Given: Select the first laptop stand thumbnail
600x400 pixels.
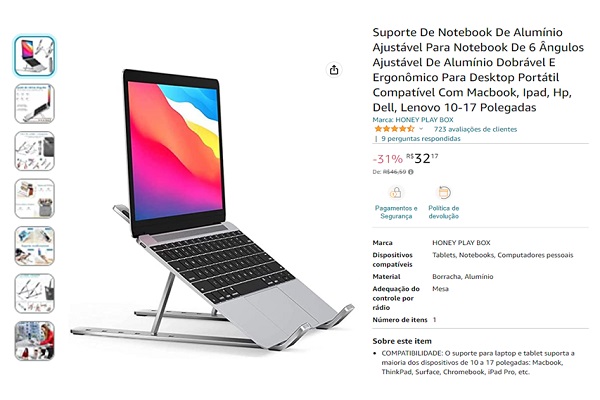Looking at the screenshot, I should pyautogui.click(x=34, y=56).
